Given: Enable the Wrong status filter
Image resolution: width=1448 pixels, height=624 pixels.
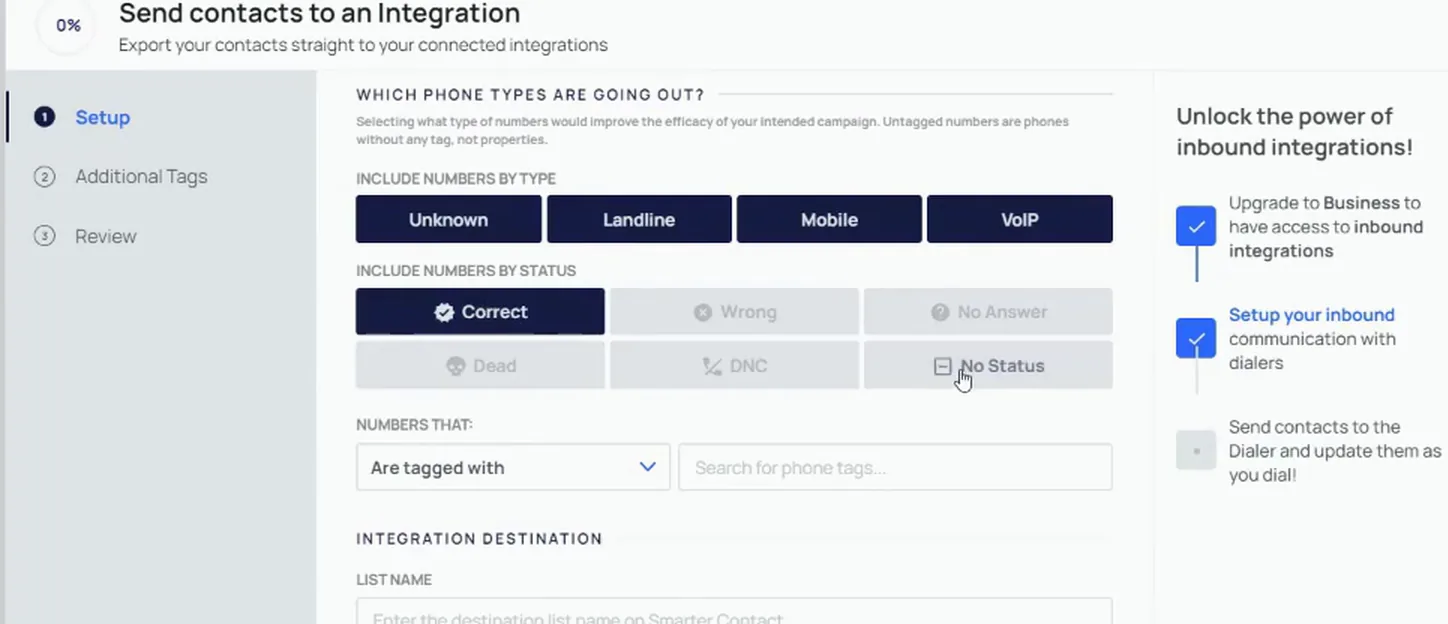Looking at the screenshot, I should [734, 312].
